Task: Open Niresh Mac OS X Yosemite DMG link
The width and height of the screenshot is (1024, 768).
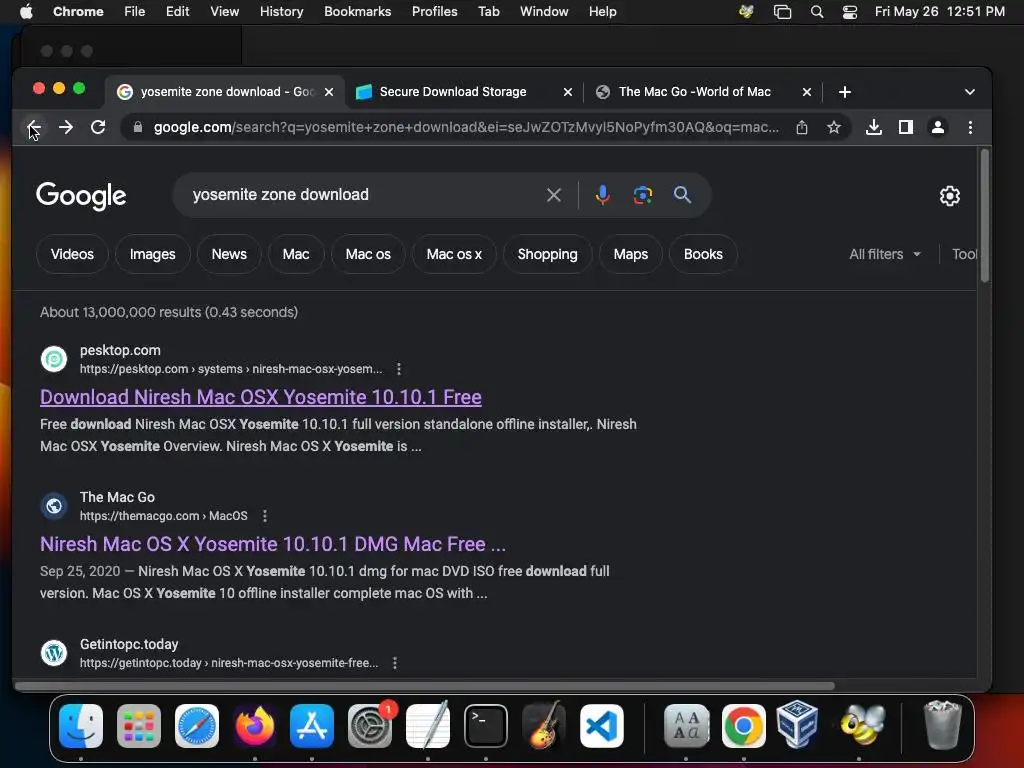Action: click(273, 544)
